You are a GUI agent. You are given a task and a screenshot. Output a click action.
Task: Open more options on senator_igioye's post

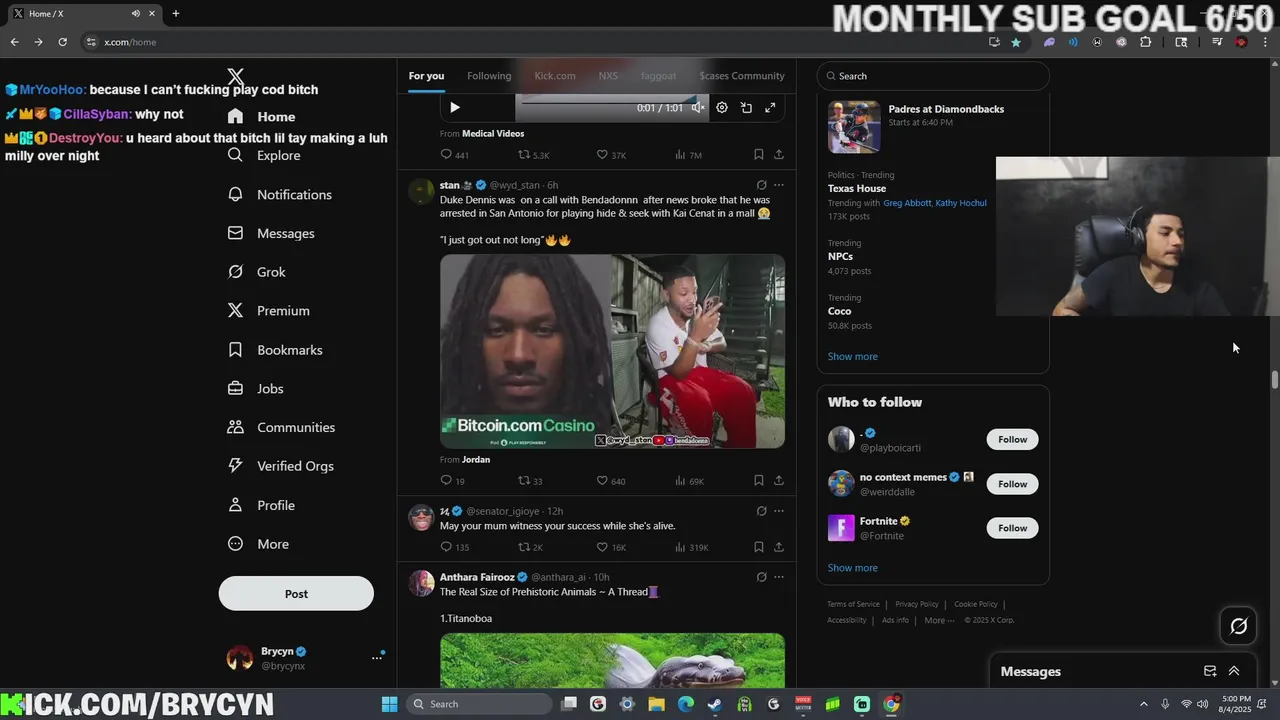(x=779, y=511)
